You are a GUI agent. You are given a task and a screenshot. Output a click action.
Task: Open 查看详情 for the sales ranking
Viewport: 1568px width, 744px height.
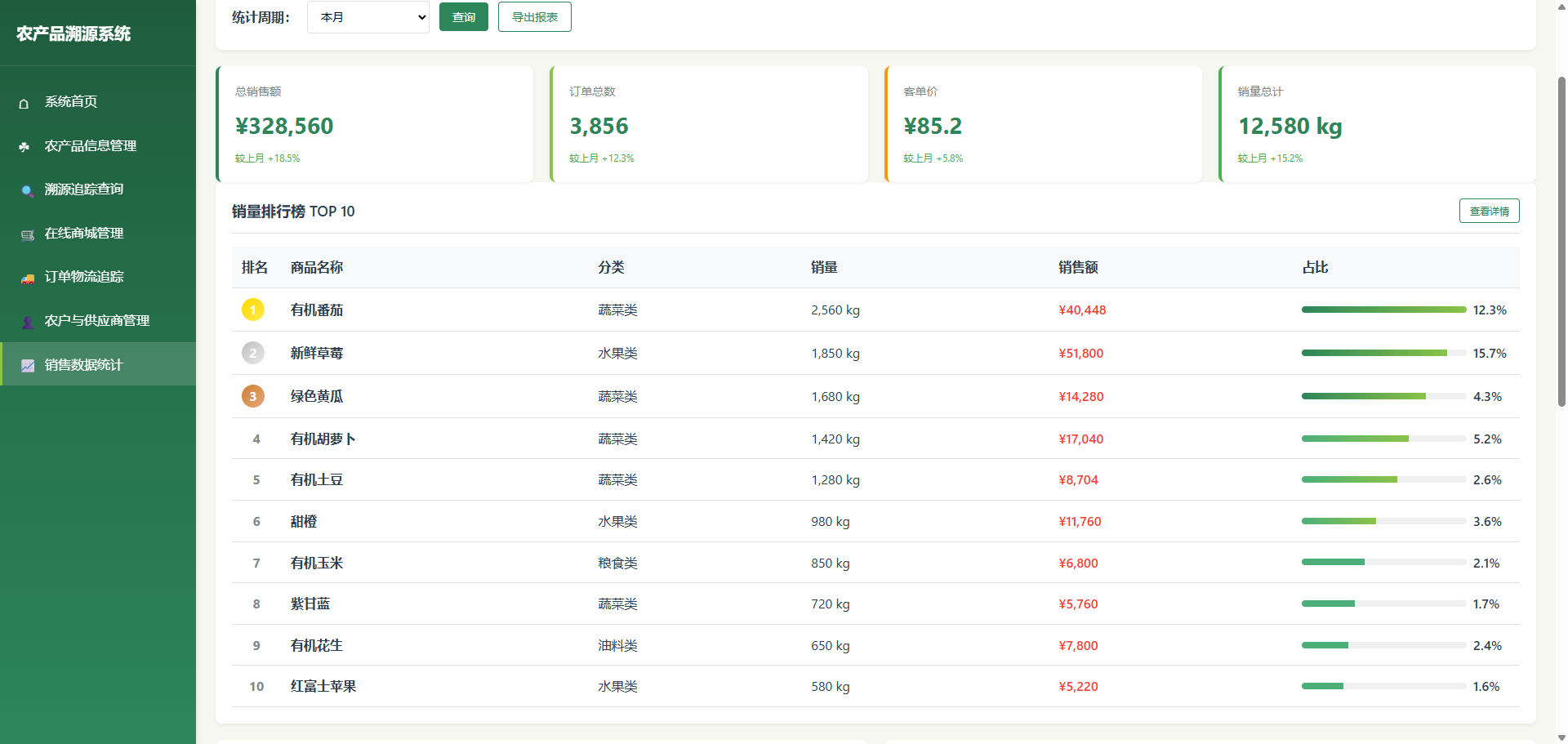click(1490, 211)
